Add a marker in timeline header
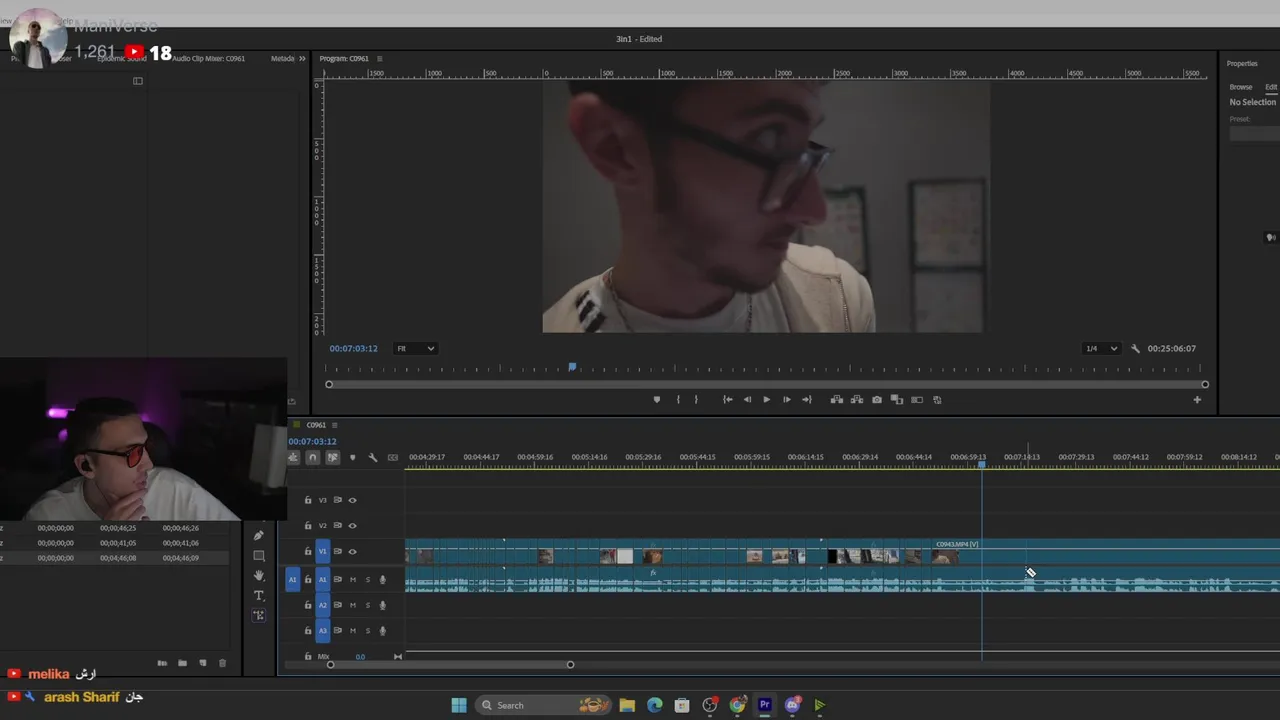 click(352, 458)
